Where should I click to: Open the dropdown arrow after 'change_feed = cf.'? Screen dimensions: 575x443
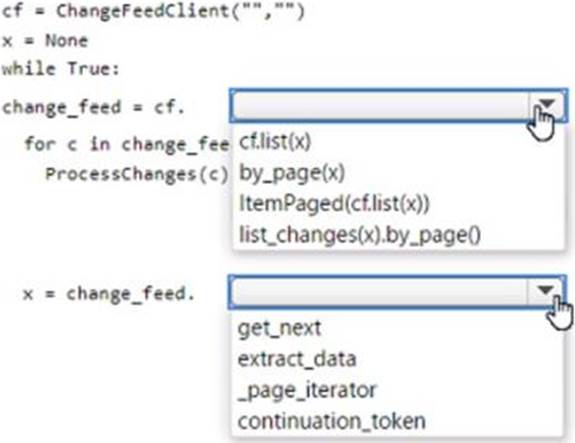click(x=547, y=106)
